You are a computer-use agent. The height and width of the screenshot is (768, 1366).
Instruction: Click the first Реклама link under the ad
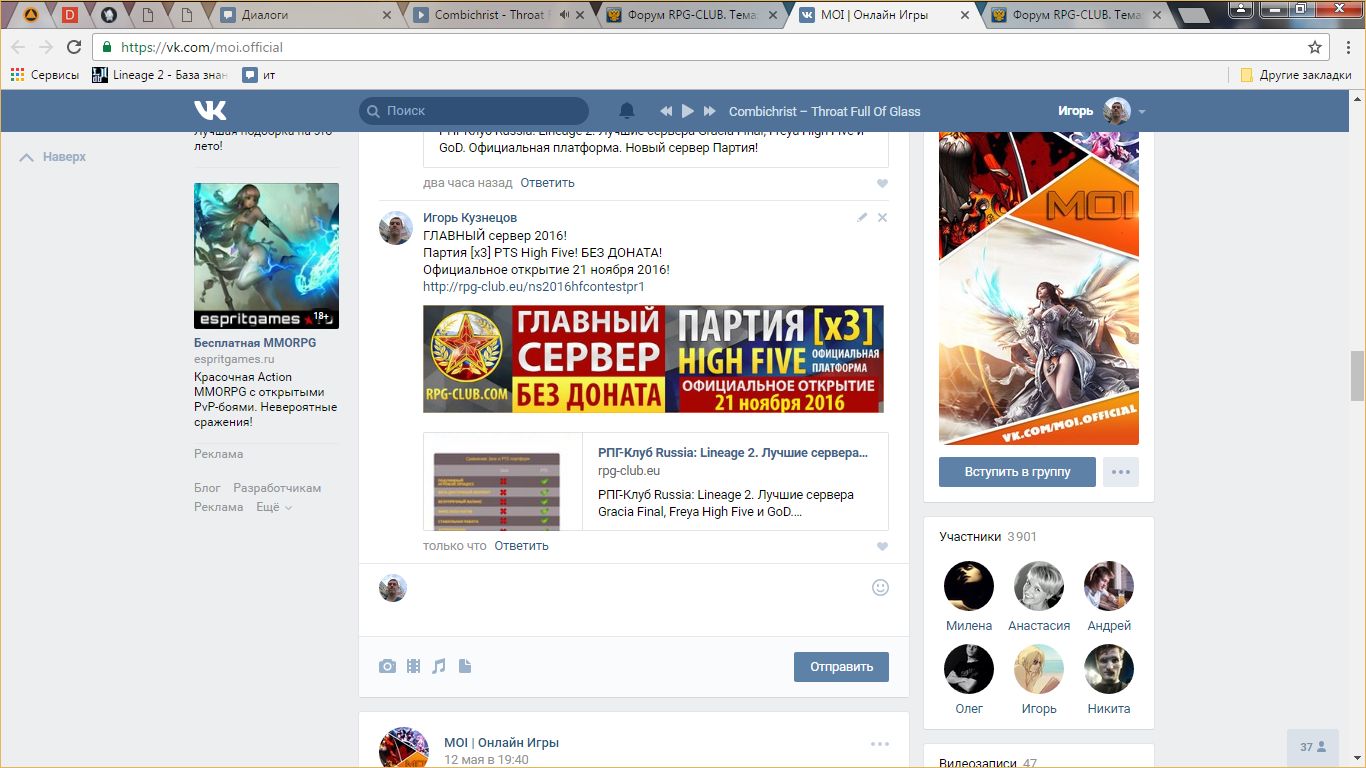pos(219,454)
